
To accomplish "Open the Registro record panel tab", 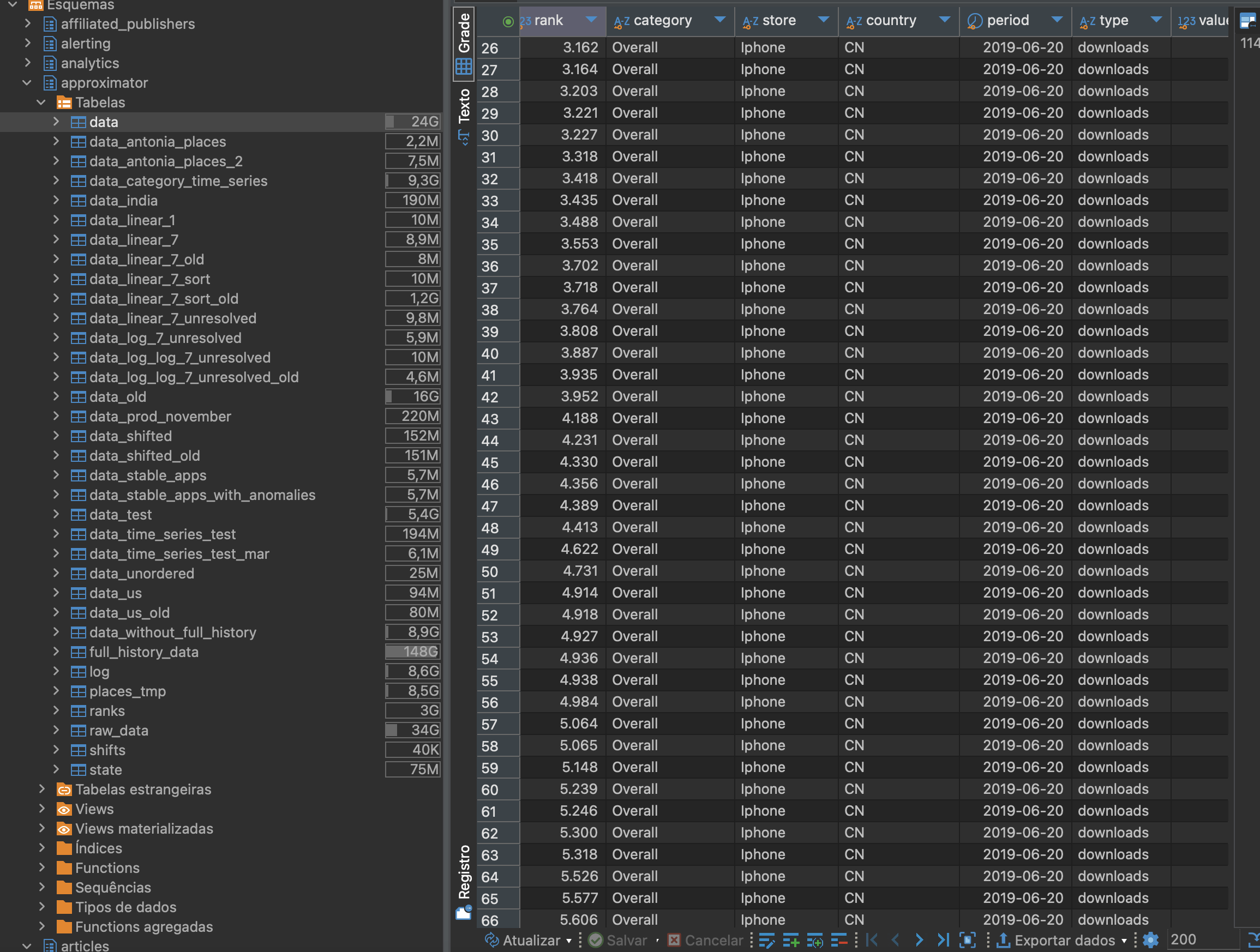I will [x=464, y=882].
